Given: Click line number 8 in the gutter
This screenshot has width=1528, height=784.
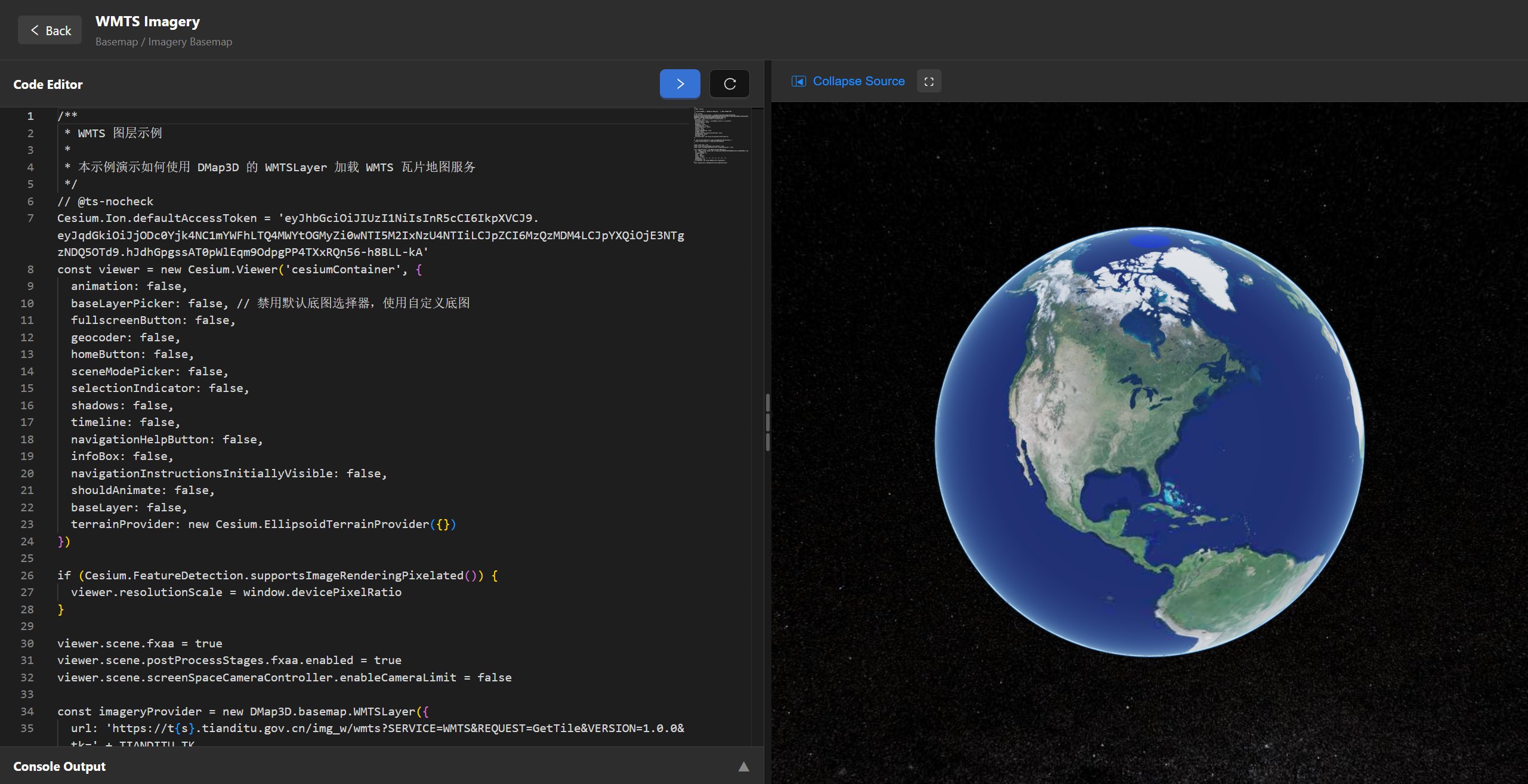Looking at the screenshot, I should [30, 269].
